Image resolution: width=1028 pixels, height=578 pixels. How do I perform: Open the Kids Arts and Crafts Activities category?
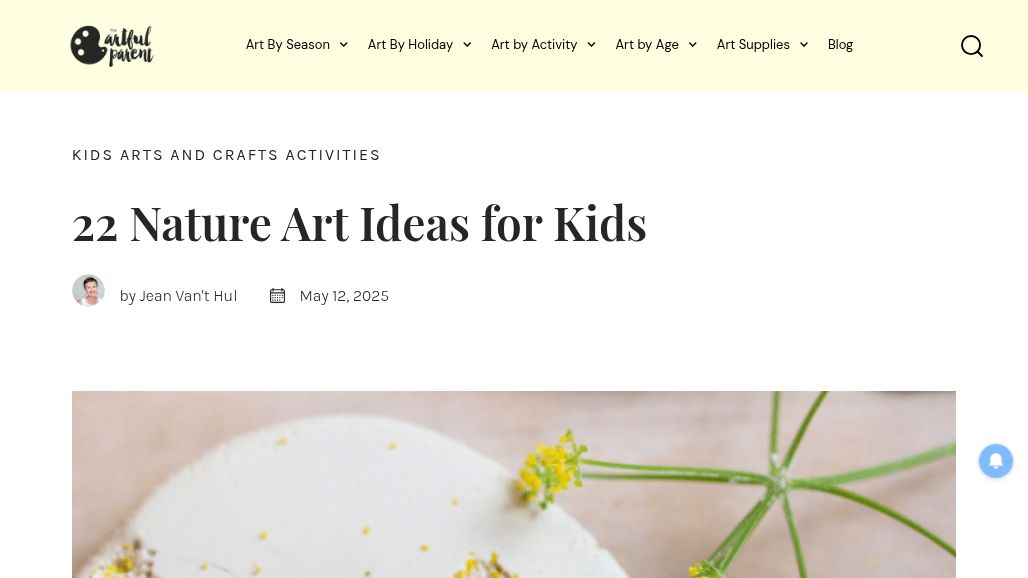click(x=226, y=155)
